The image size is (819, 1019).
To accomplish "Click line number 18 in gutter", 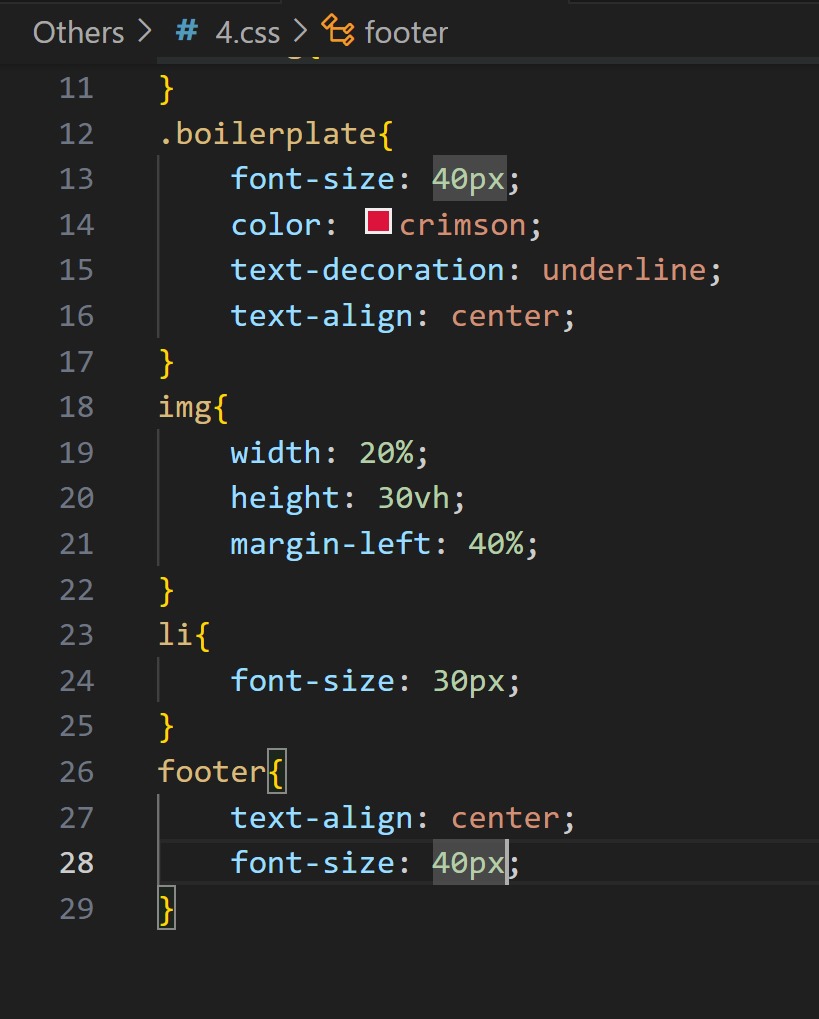I will [x=77, y=407].
